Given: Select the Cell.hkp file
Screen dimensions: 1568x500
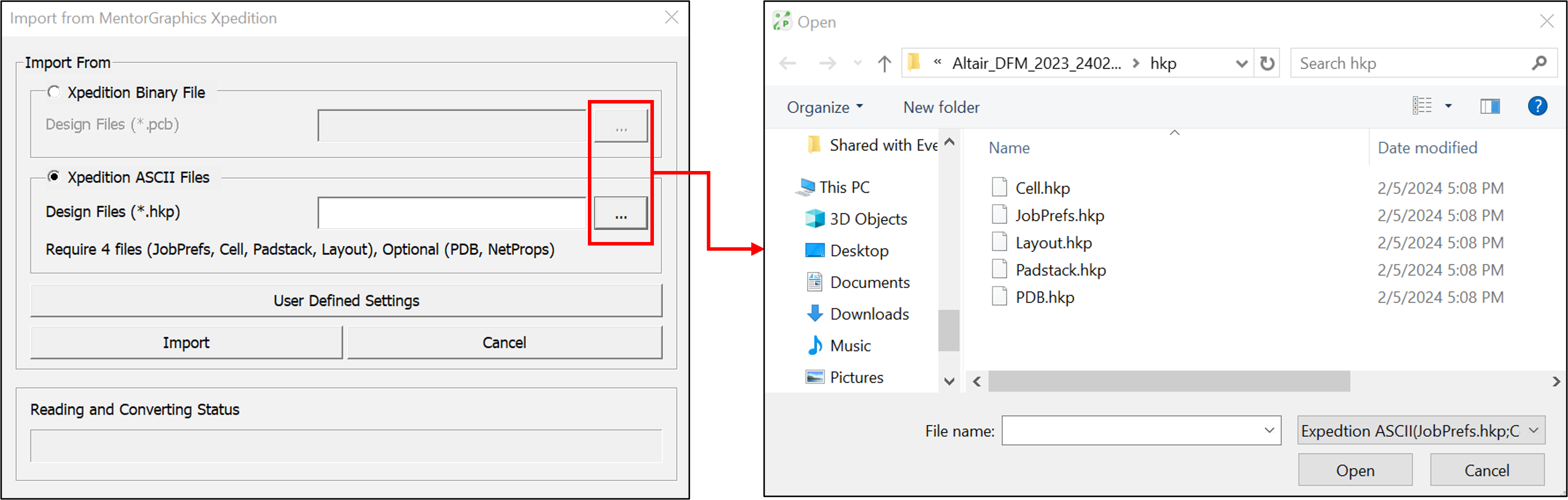Looking at the screenshot, I should click(x=1042, y=188).
